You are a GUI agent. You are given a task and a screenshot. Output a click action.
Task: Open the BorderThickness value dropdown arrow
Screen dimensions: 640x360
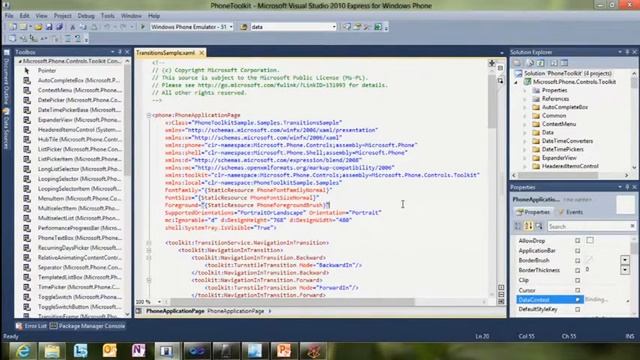point(625,270)
